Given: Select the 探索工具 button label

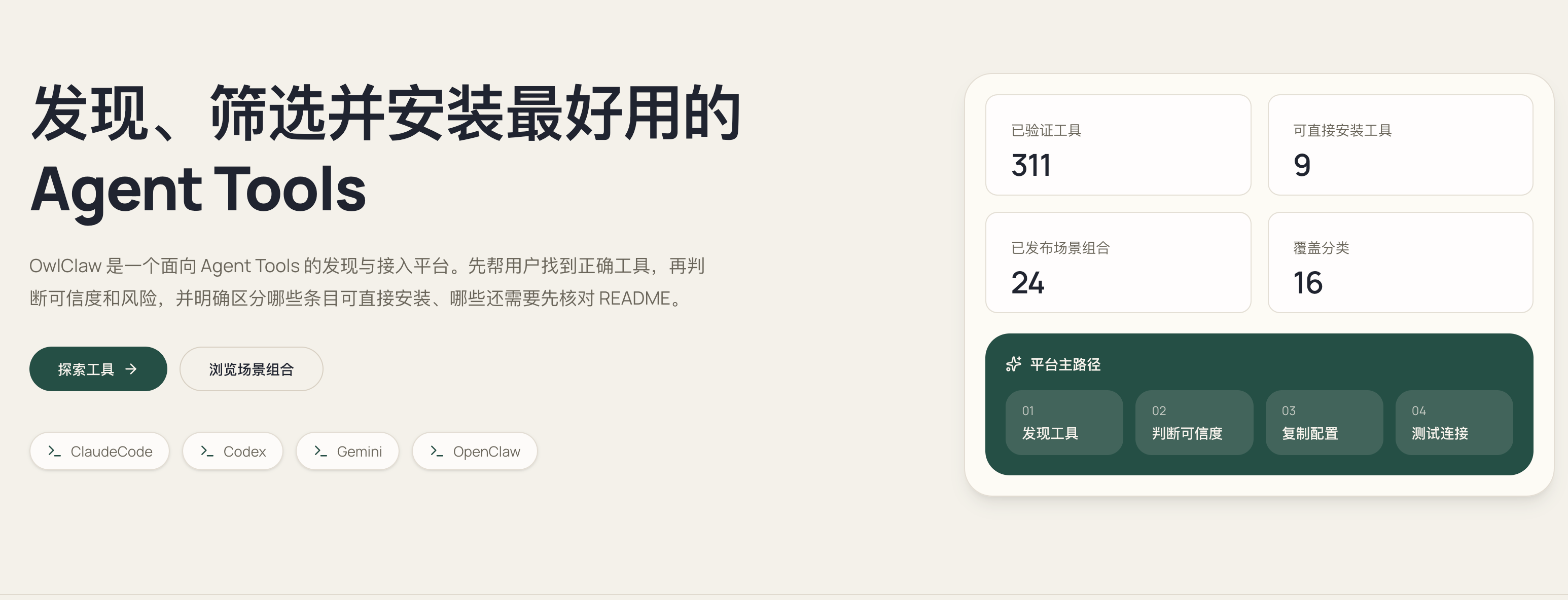Looking at the screenshot, I should (86, 369).
